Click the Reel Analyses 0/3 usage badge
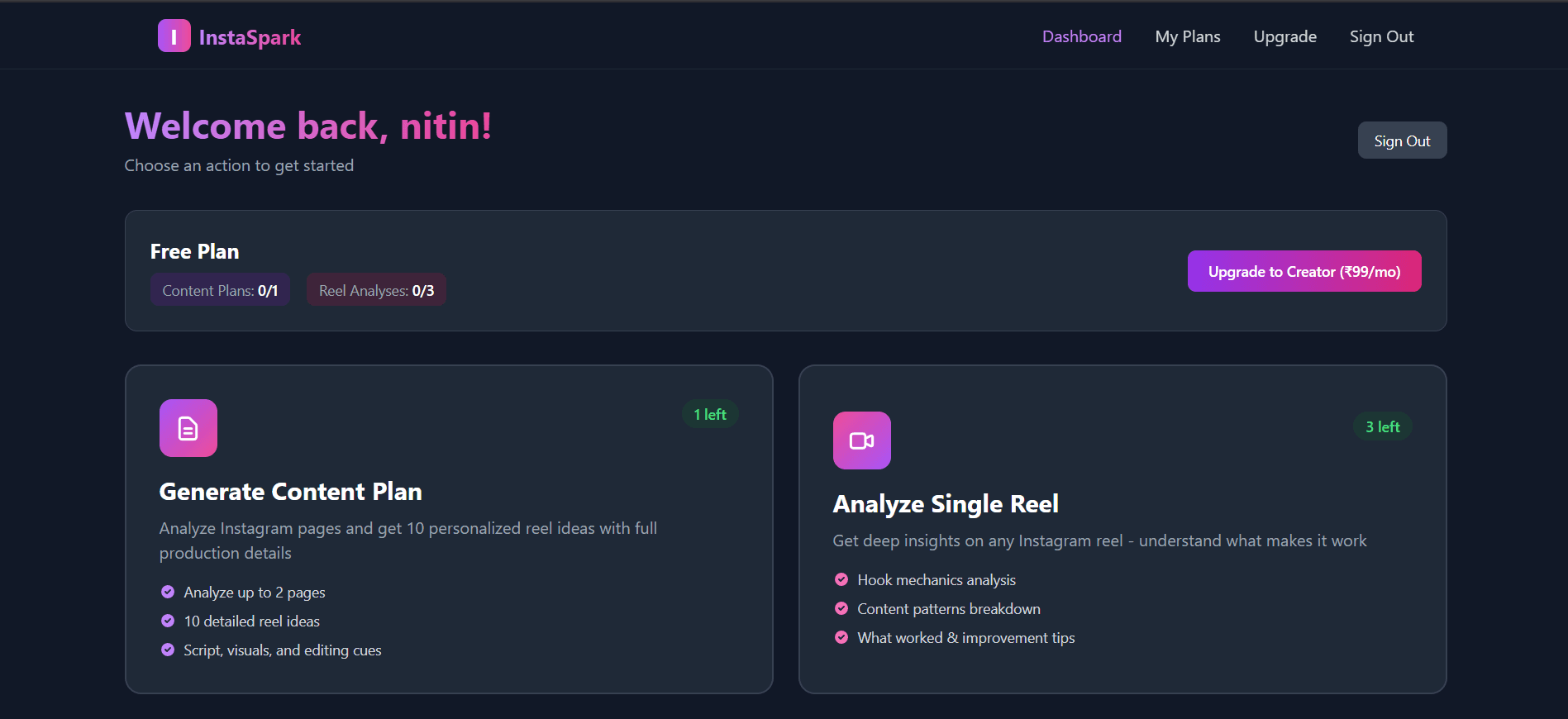This screenshot has height=719, width=1568. (x=376, y=290)
